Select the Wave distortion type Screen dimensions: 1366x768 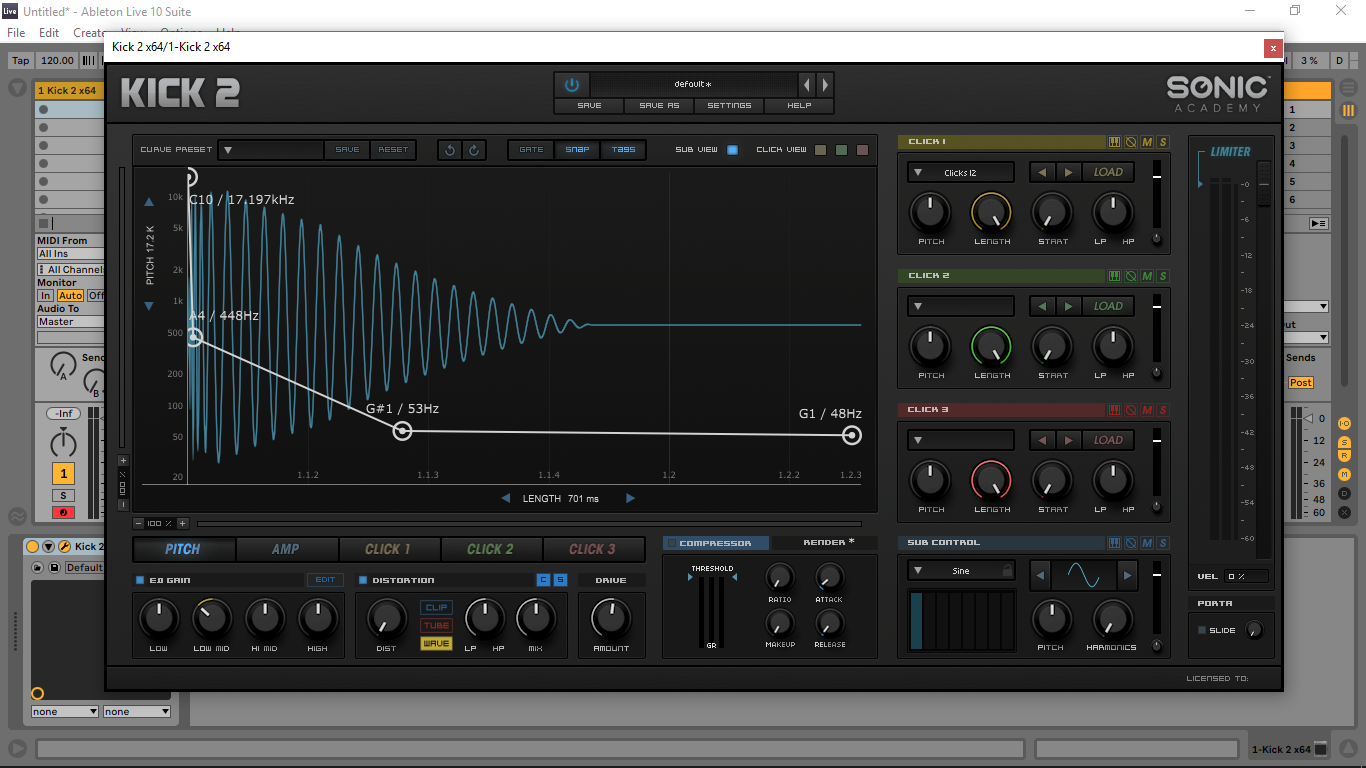point(436,644)
